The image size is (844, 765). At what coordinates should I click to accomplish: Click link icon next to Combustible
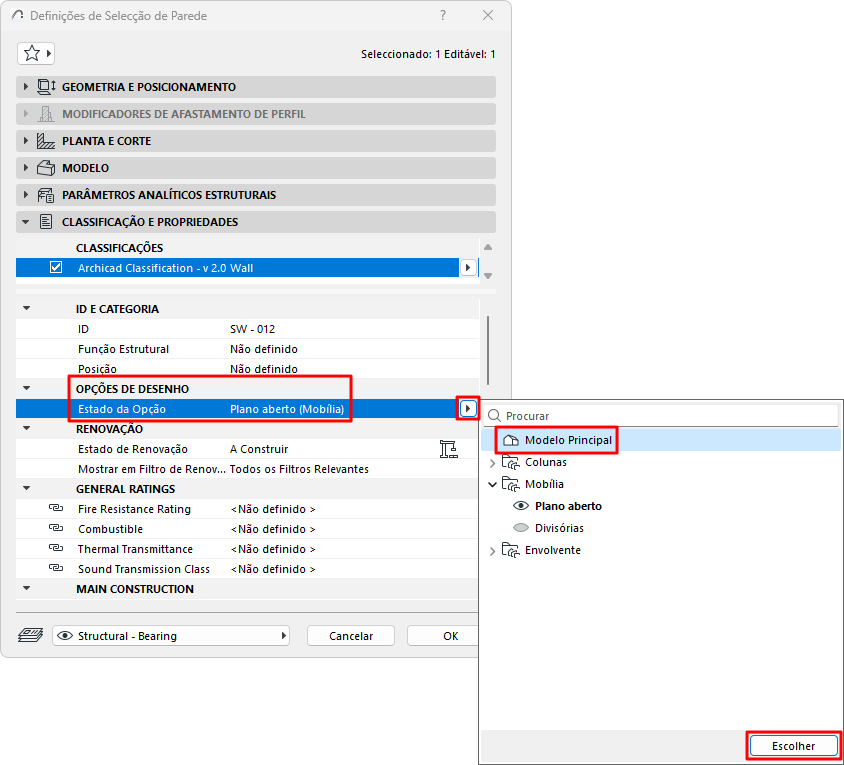click(x=56, y=528)
